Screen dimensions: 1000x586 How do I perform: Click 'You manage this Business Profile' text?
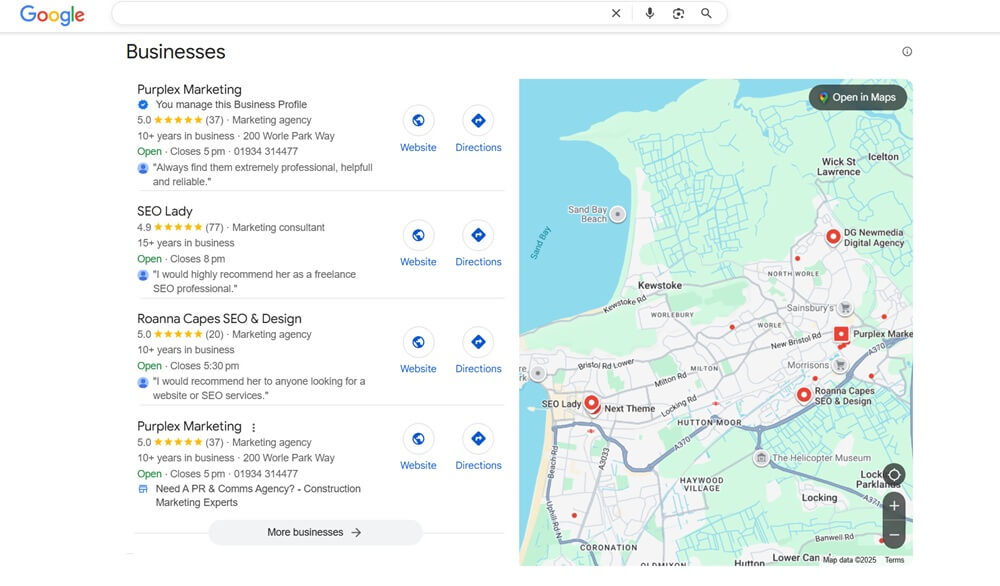tap(231, 105)
